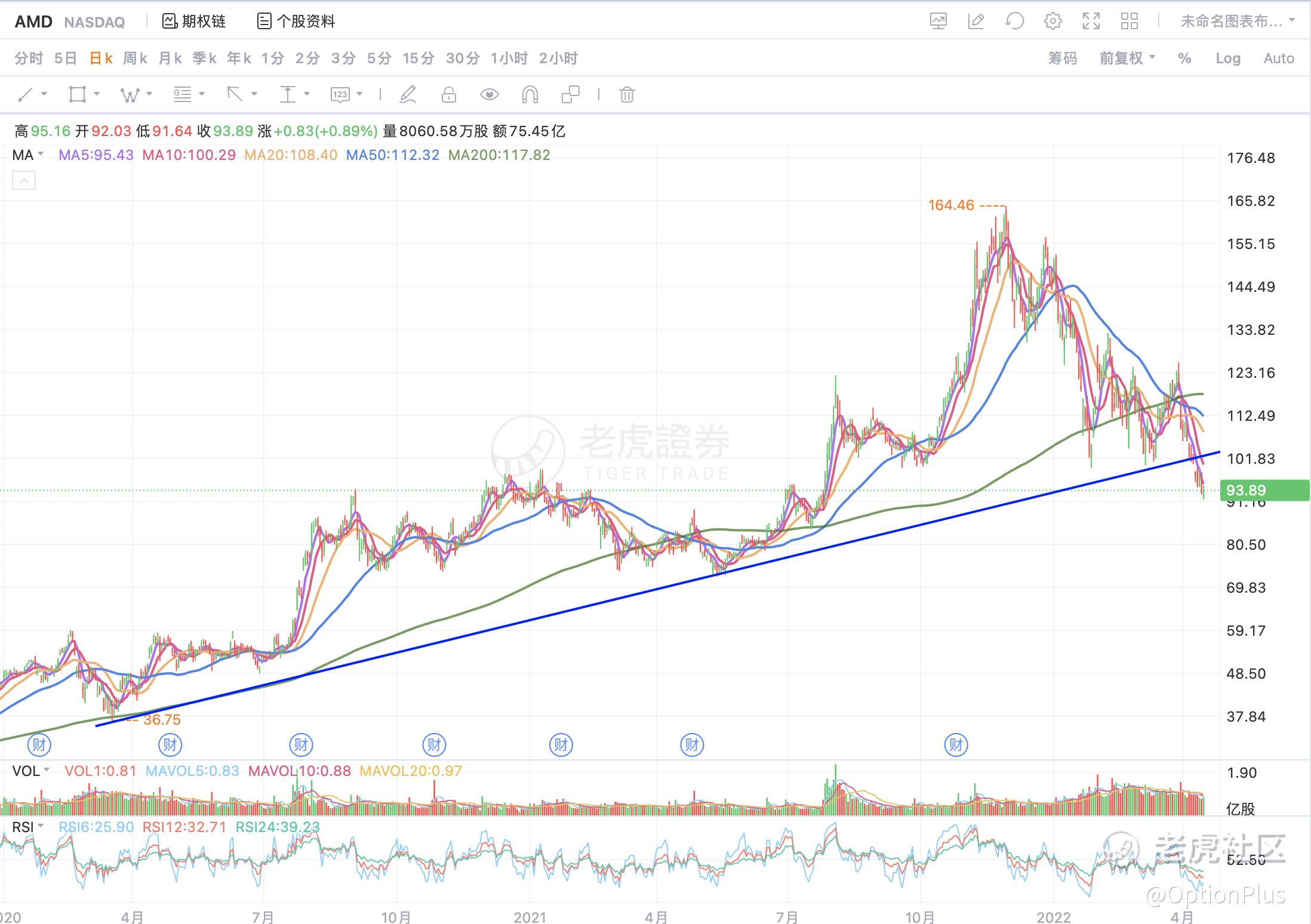Click the AMD ticker symbol
The image size is (1311, 924).
point(33,22)
